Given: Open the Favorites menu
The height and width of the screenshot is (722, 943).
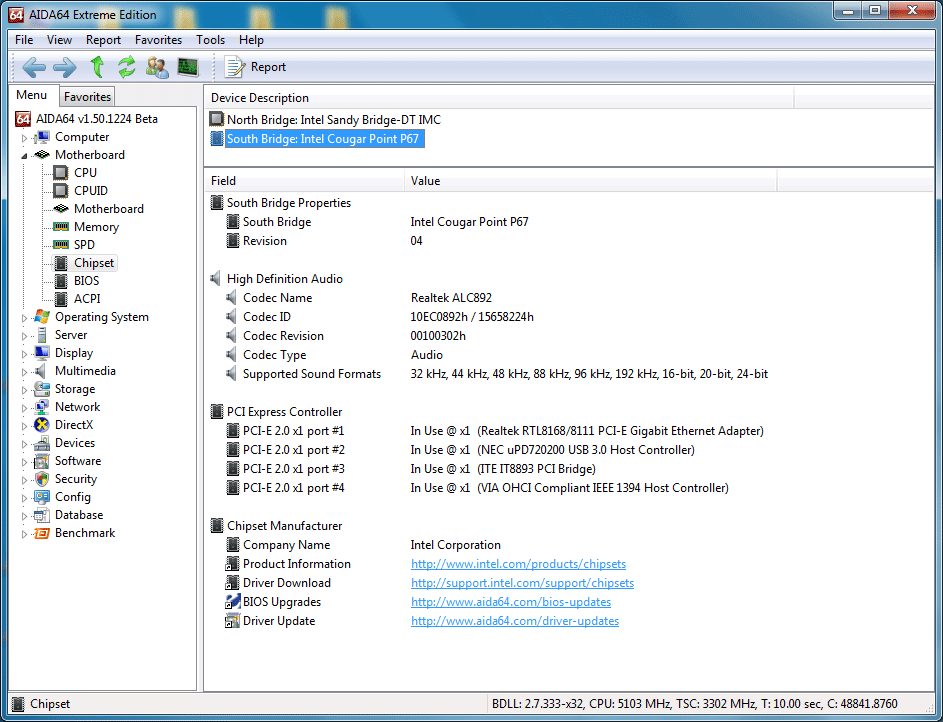Looking at the screenshot, I should click(x=158, y=40).
